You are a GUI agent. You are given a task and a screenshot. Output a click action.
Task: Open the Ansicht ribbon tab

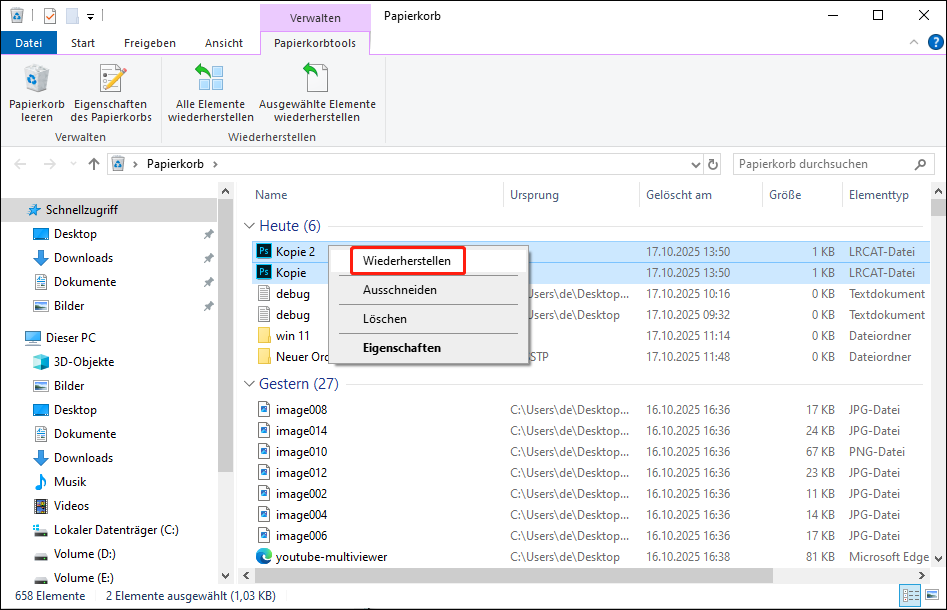coord(223,43)
